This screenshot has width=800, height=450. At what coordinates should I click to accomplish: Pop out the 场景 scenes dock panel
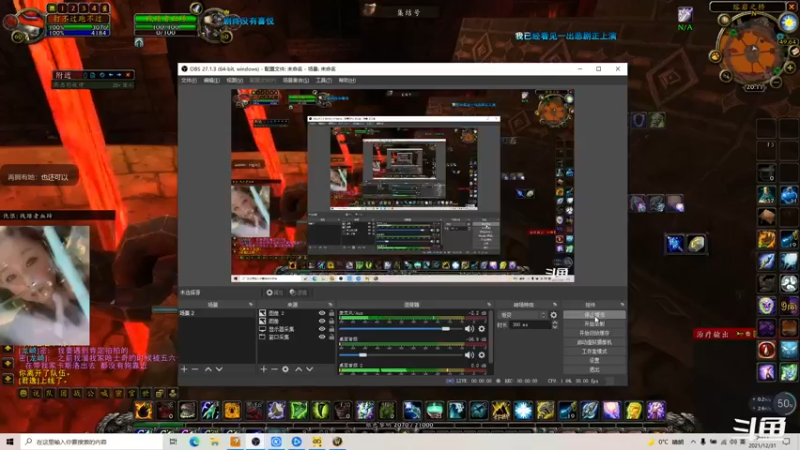[x=251, y=305]
